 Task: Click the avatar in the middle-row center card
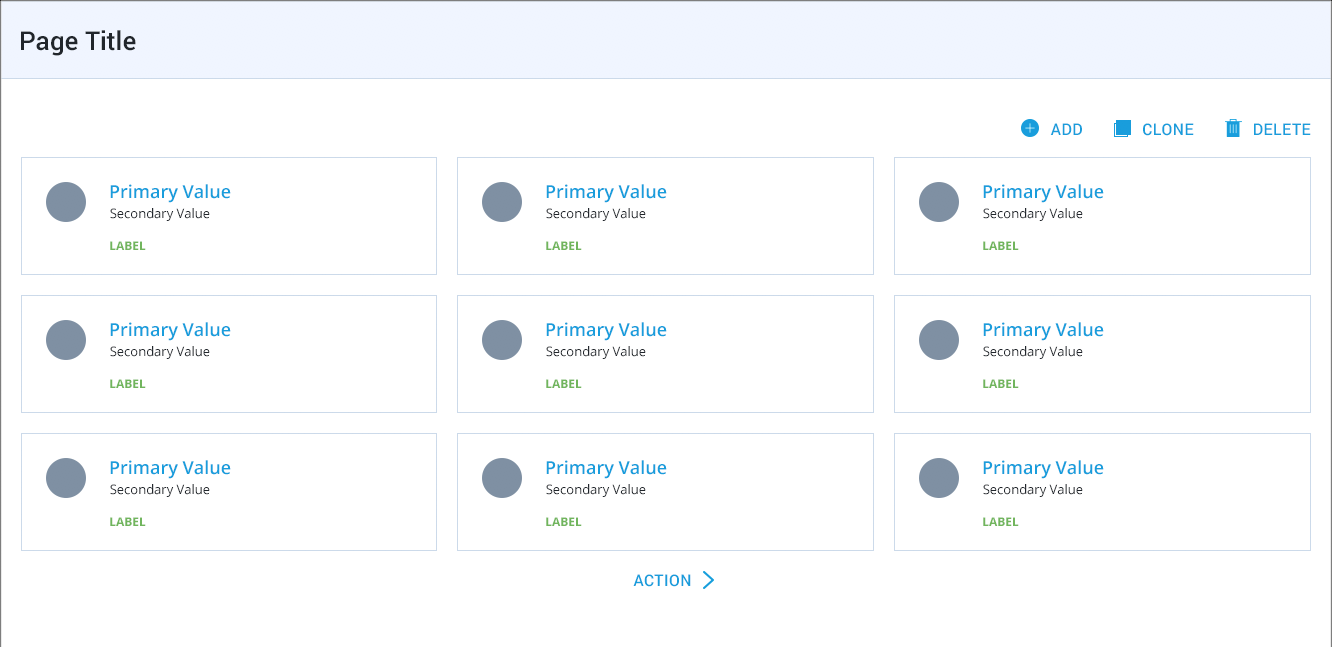(502, 339)
